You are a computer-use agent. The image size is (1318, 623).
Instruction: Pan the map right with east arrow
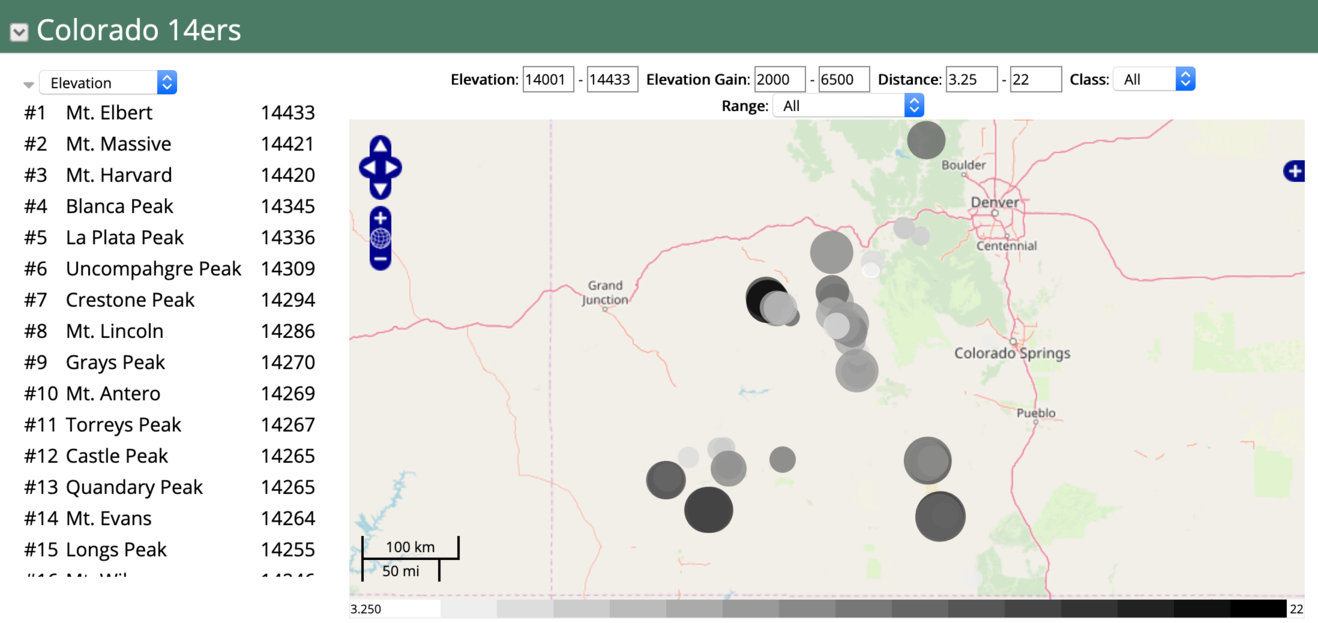tap(393, 168)
